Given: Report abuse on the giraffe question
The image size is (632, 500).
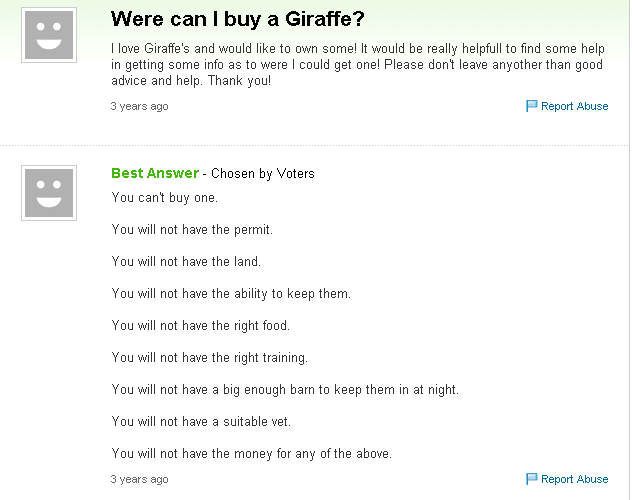Looking at the screenshot, I should click(574, 106).
